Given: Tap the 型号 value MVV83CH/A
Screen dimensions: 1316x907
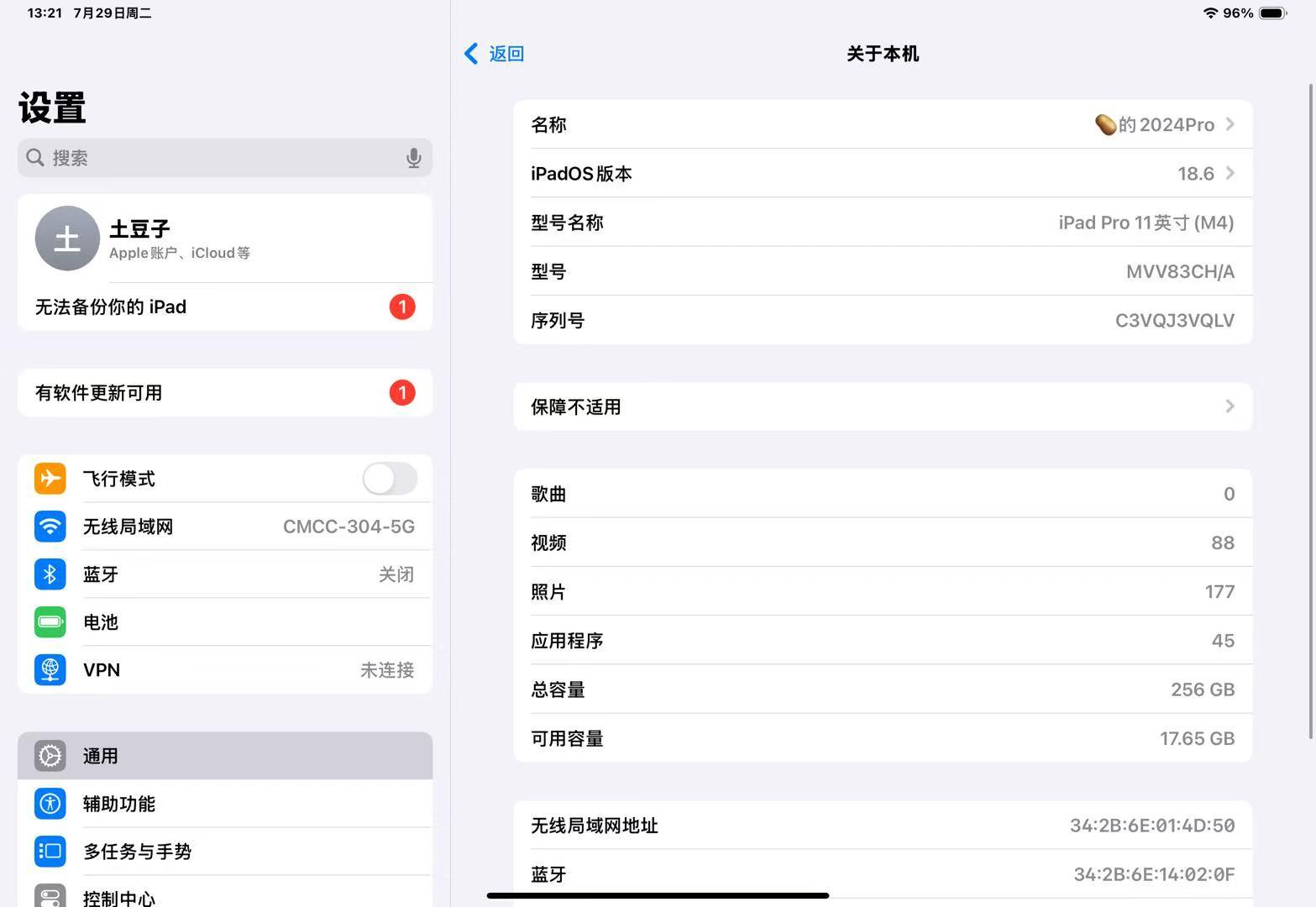Looking at the screenshot, I should (1180, 271).
